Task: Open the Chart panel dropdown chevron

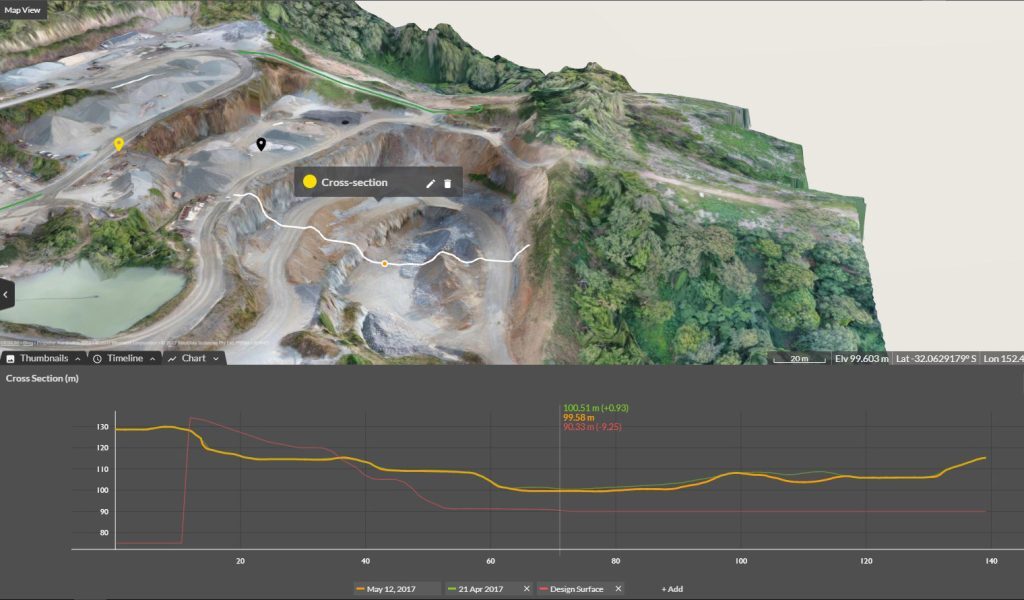Action: coord(215,358)
